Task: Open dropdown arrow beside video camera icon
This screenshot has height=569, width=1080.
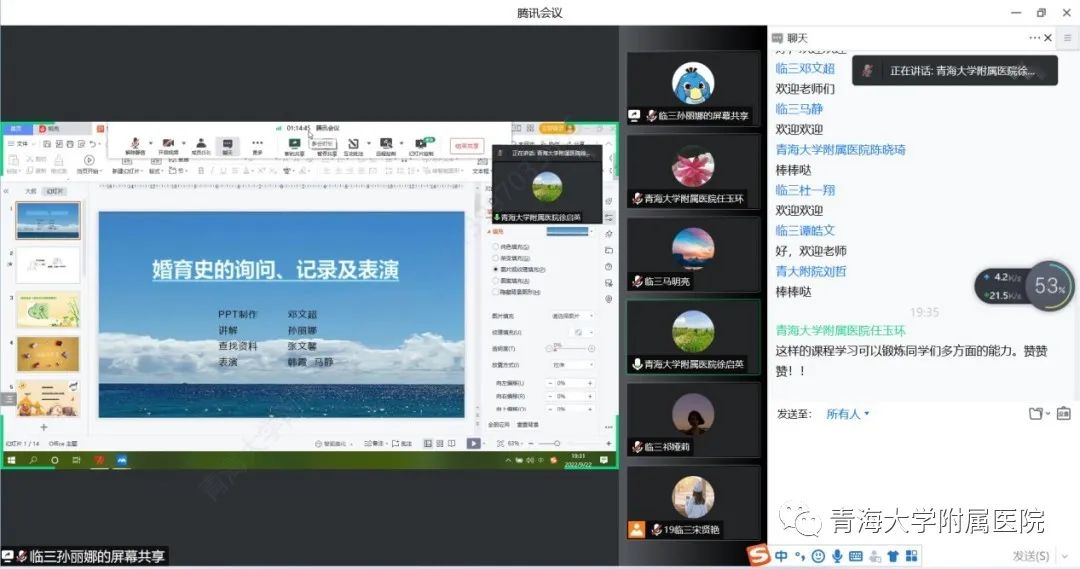Action: pos(183,143)
